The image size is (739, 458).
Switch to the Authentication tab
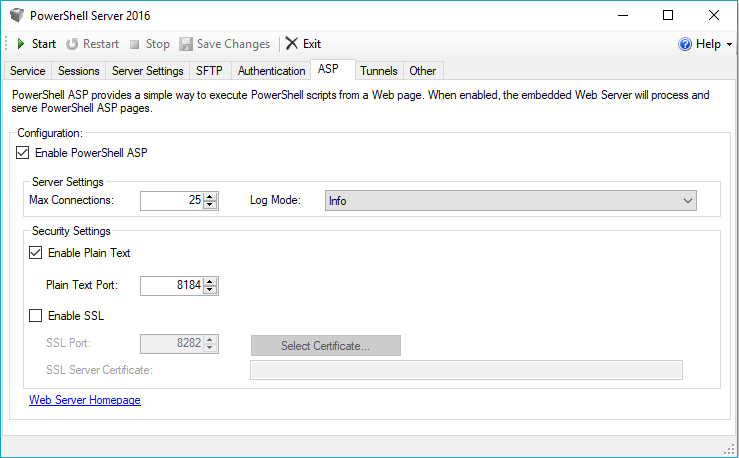[271, 71]
